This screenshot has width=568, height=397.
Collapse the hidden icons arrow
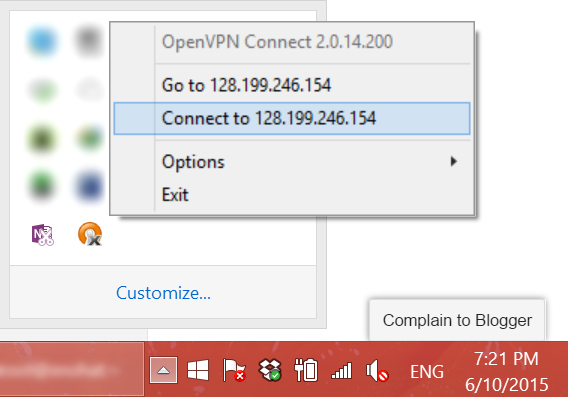[163, 370]
